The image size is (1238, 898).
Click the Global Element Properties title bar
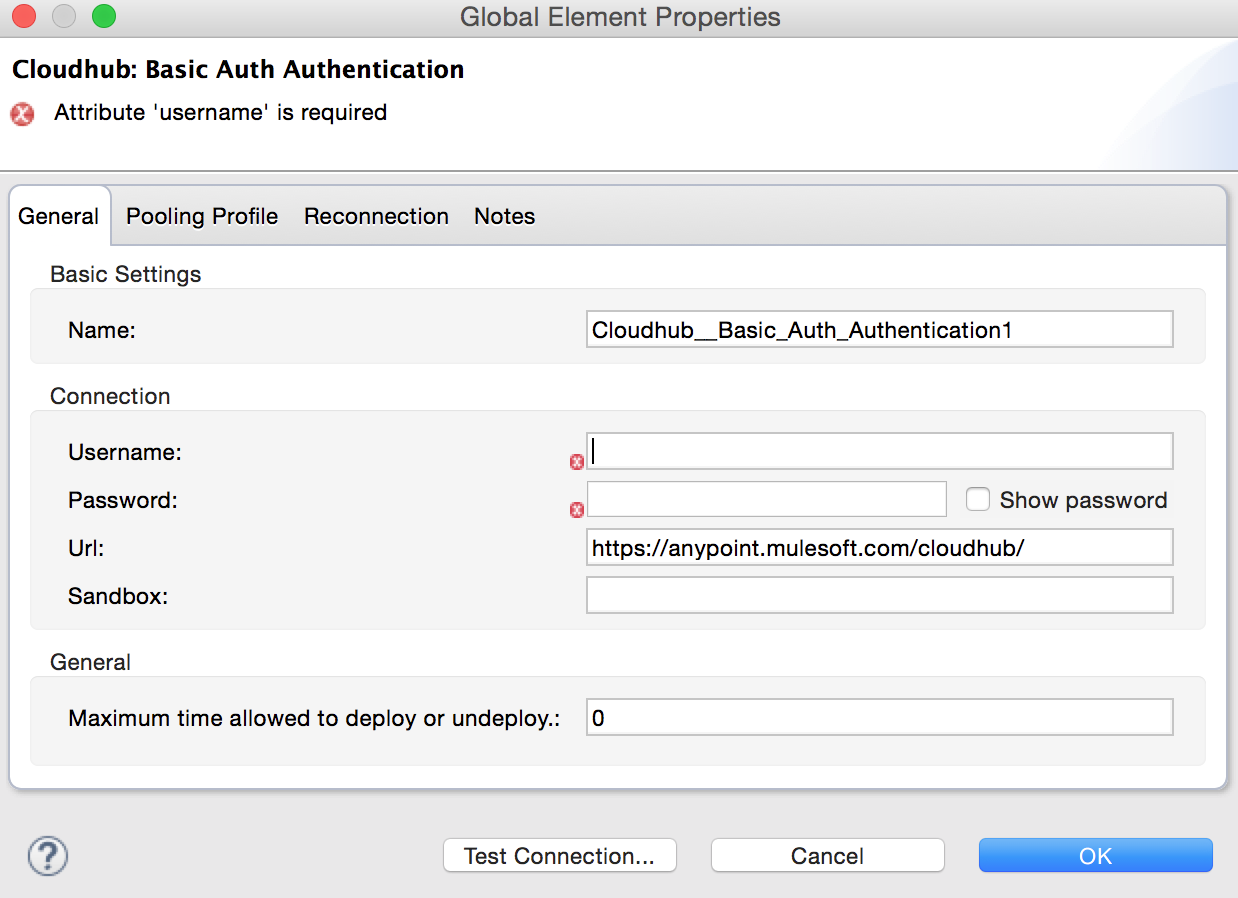[619, 16]
